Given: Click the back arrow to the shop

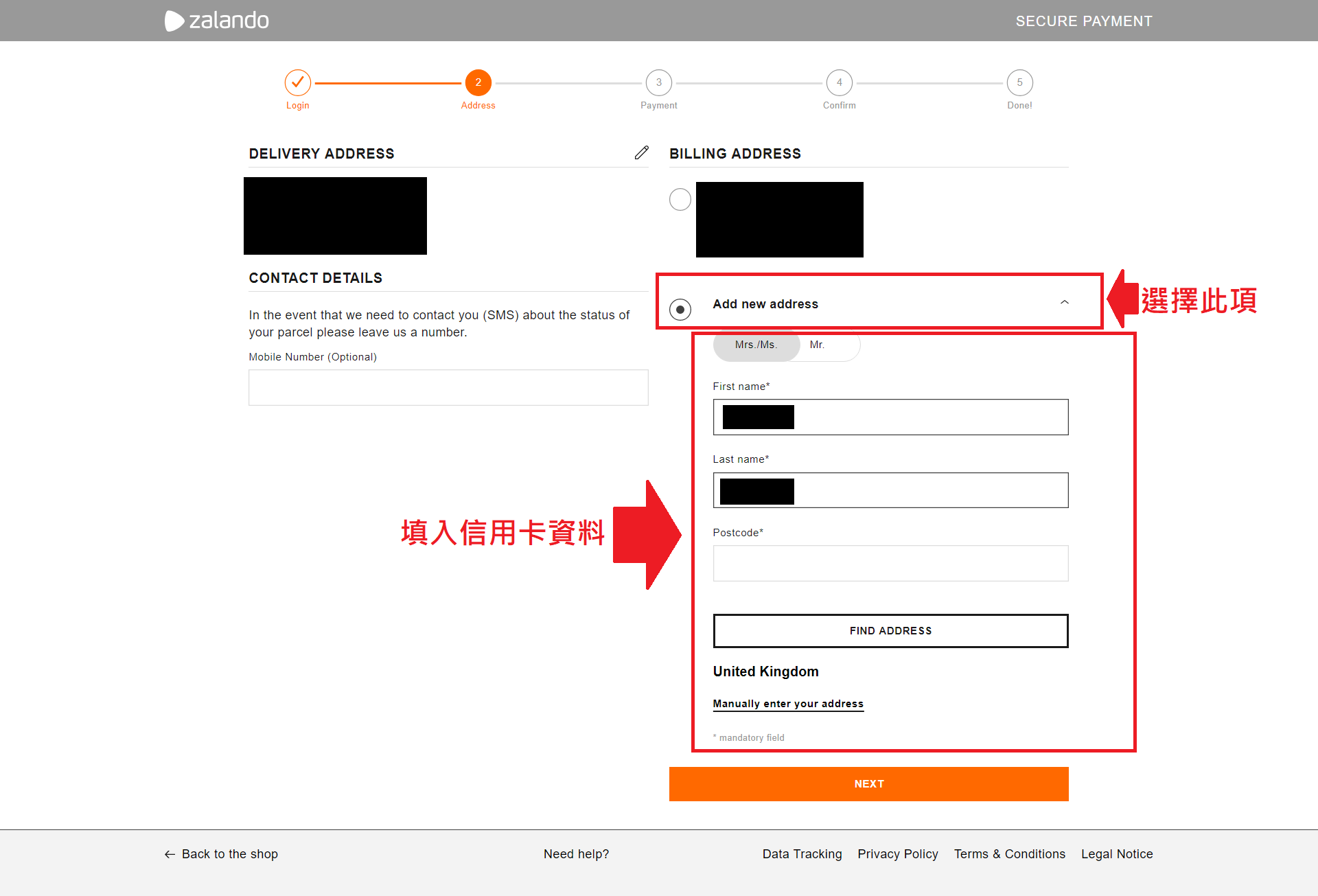Looking at the screenshot, I should tap(170, 854).
